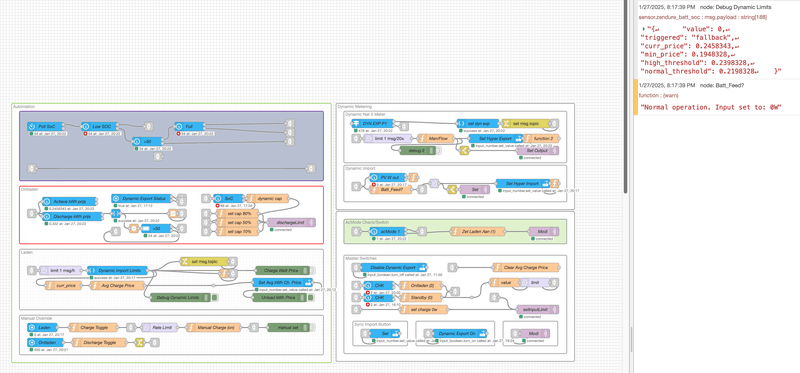
Task: Select the Full node in Automation group
Action: pos(189,126)
